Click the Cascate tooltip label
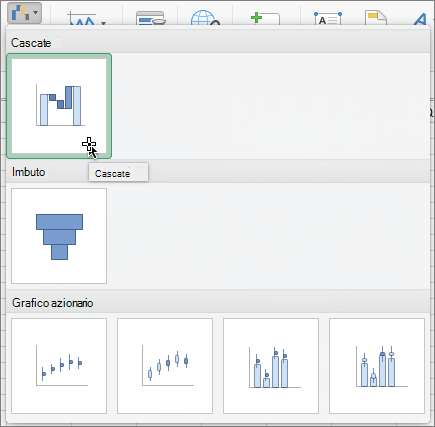Viewport: 435px width, 427px height. [x=112, y=174]
